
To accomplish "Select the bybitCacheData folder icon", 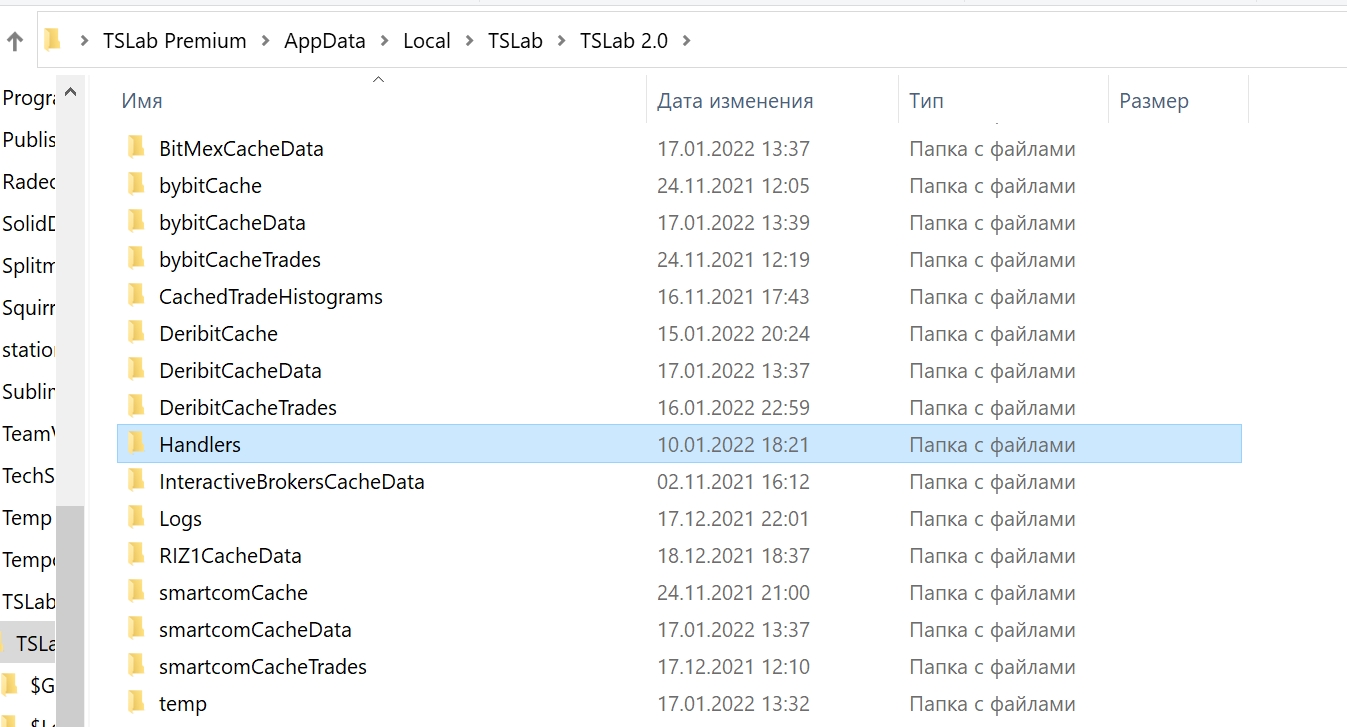I will coord(137,222).
